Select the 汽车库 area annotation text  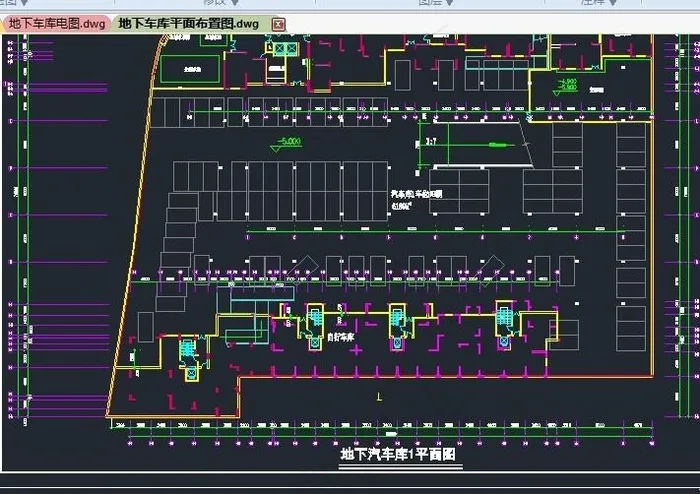click(414, 197)
